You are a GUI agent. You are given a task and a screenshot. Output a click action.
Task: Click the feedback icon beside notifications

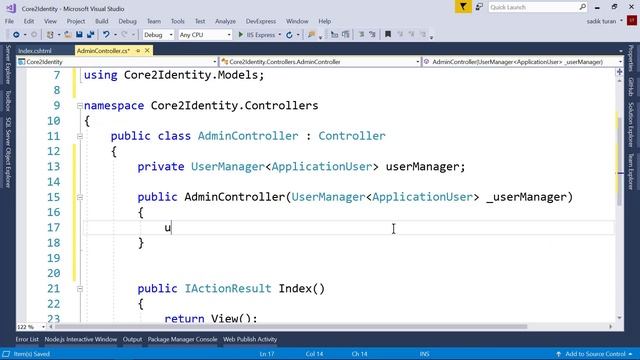click(479, 7)
